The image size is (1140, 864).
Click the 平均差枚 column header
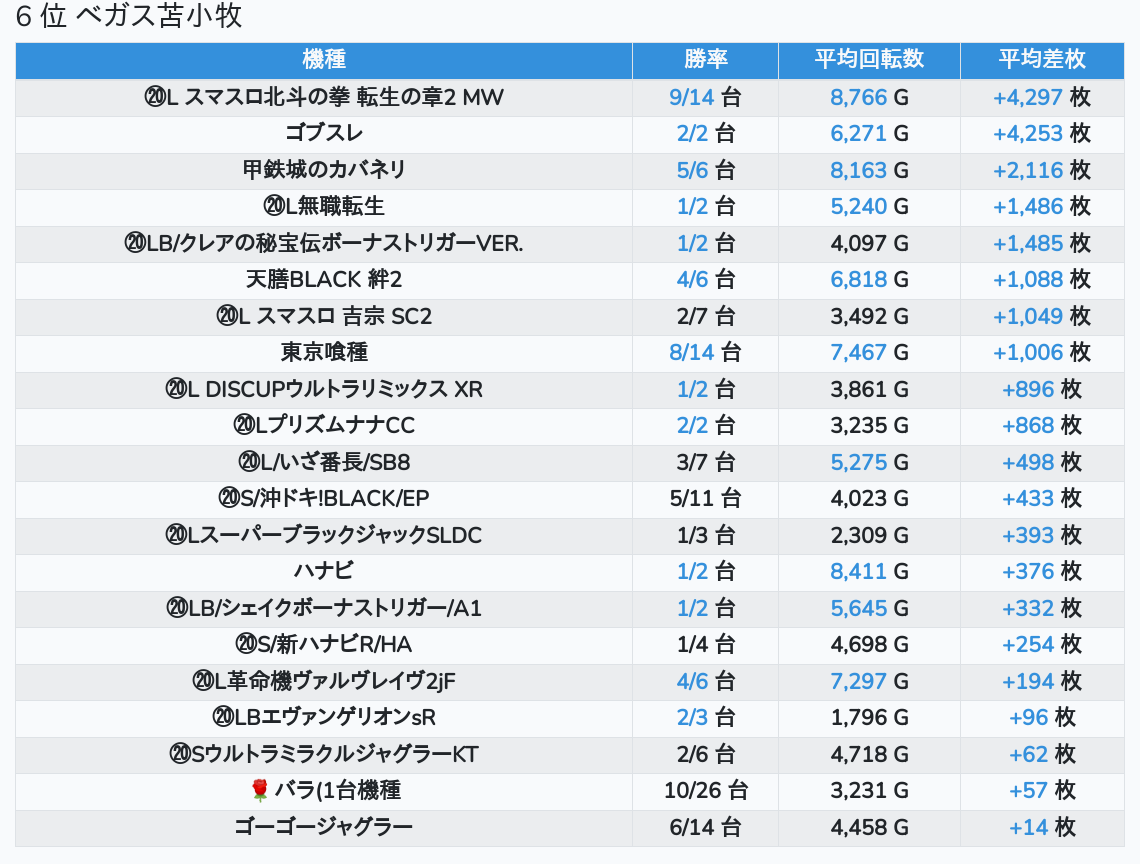click(1041, 60)
